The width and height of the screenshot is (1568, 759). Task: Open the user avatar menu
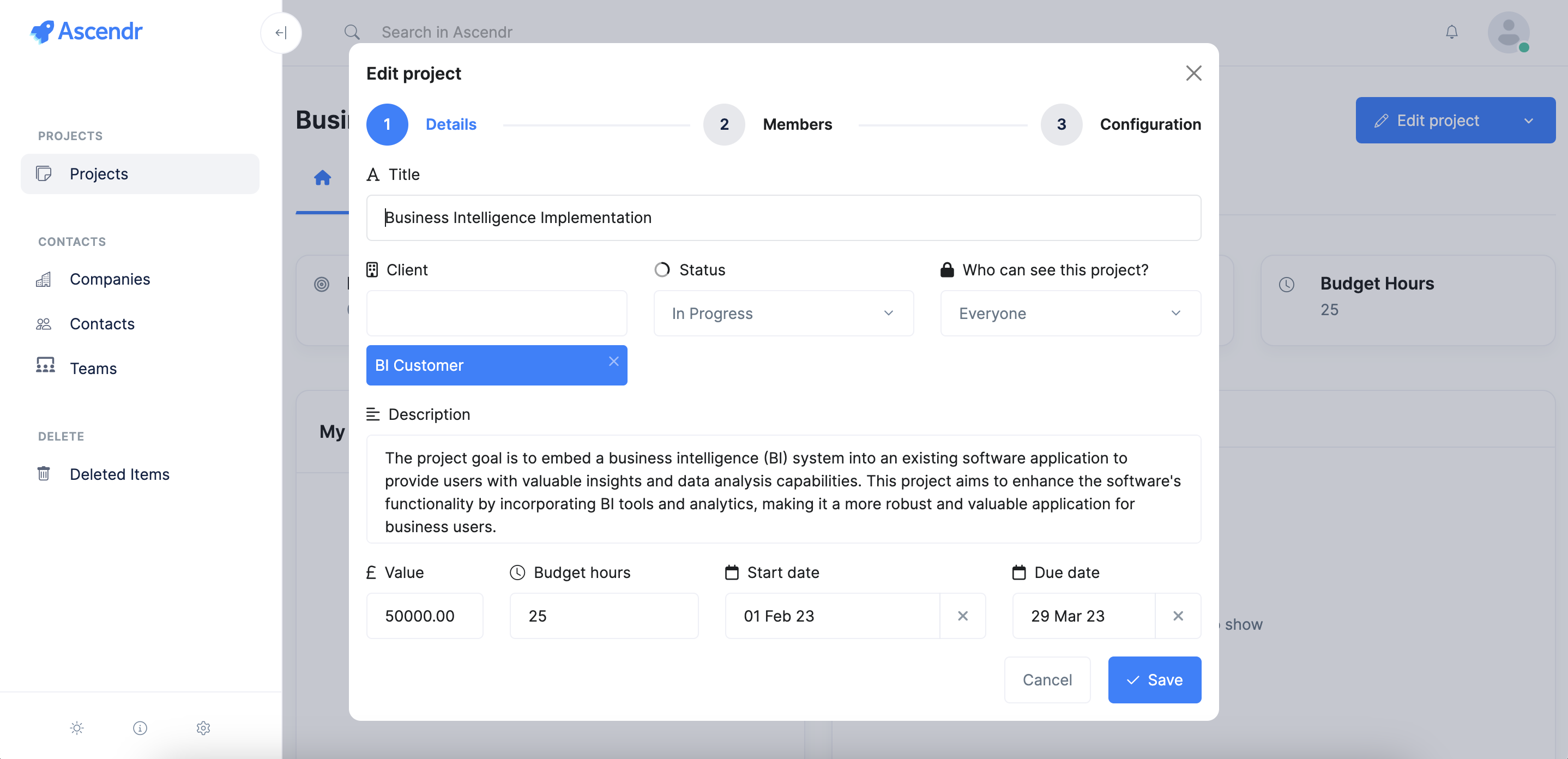tap(1509, 33)
